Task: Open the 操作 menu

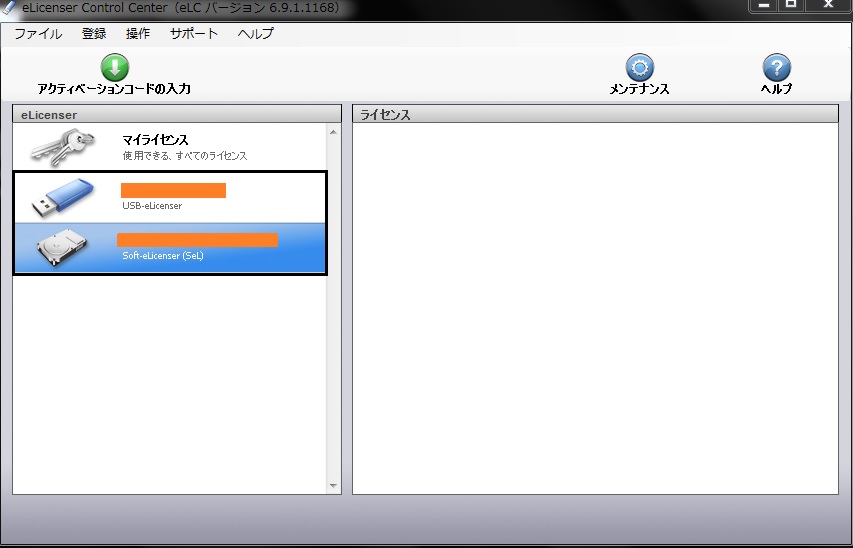Action: click(x=138, y=34)
